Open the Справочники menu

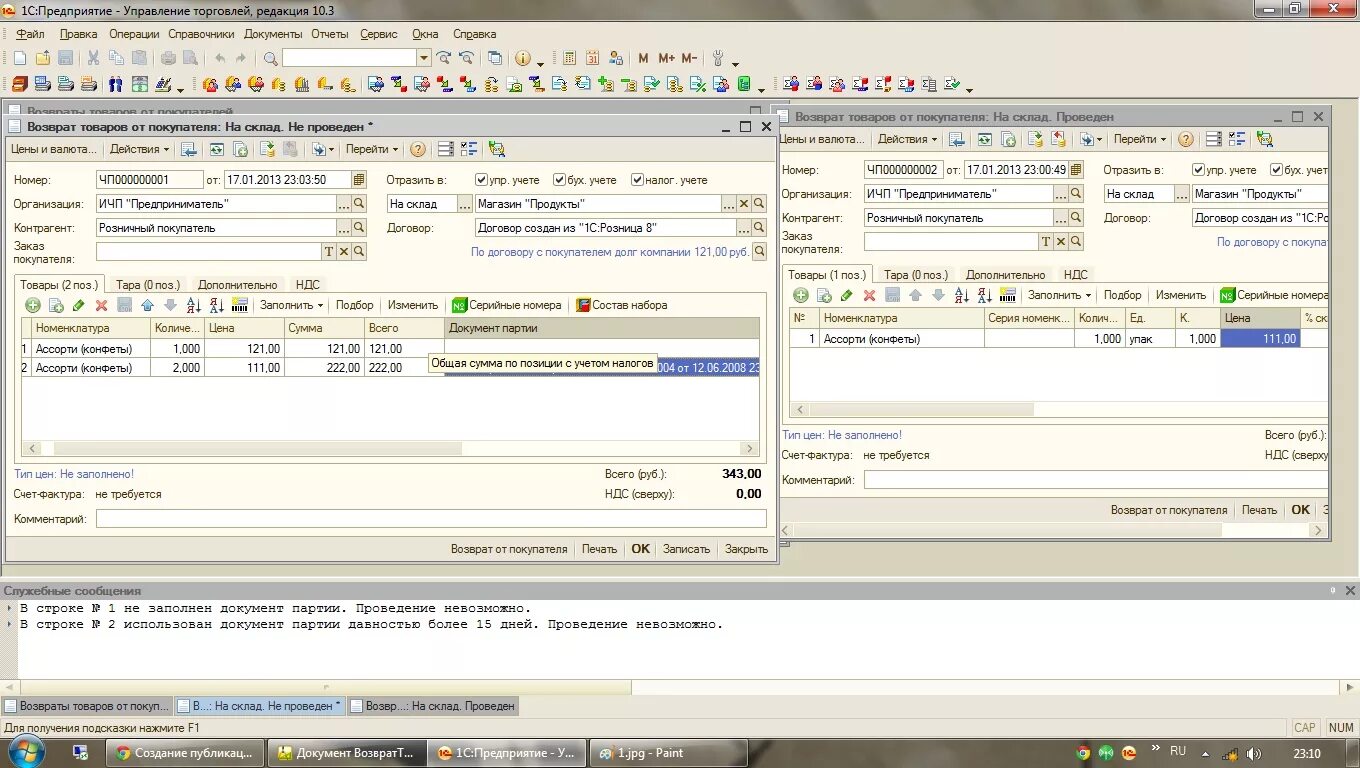point(201,34)
